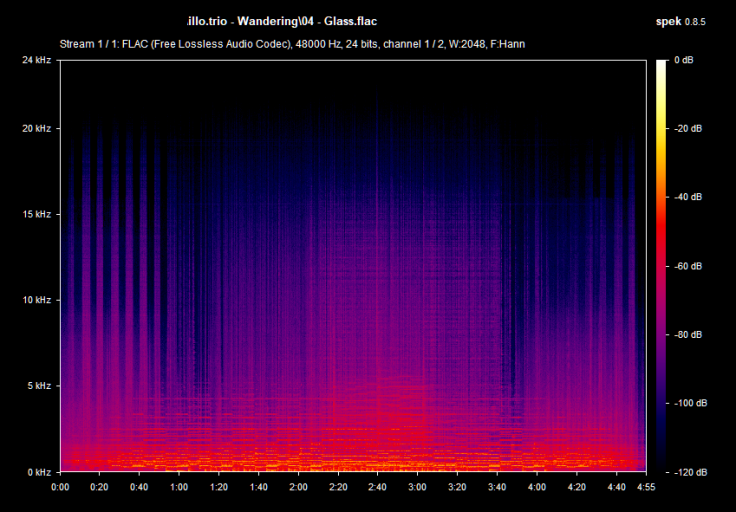736x512 pixels.
Task: Click the 15 kHz frequency axis label
Action: (36, 214)
